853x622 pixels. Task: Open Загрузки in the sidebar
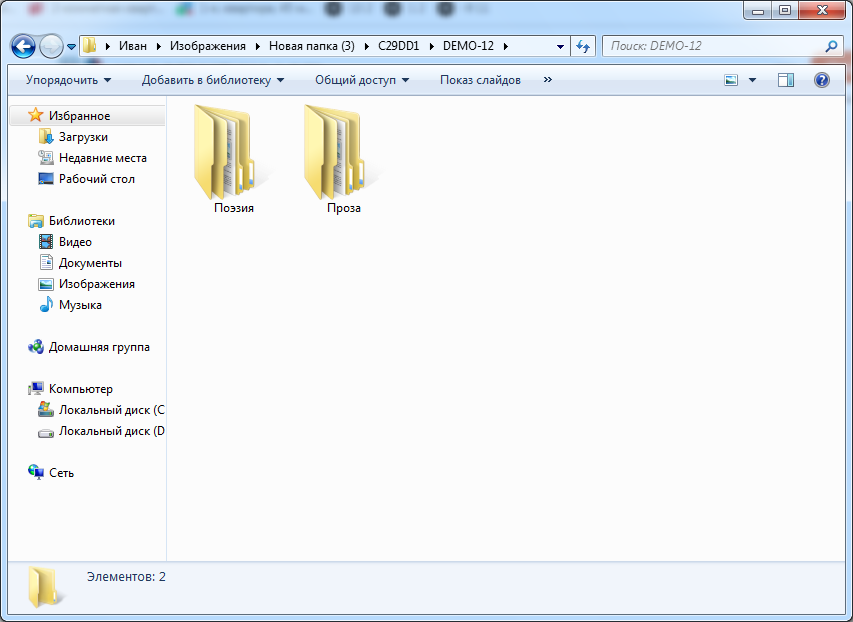click(83, 137)
